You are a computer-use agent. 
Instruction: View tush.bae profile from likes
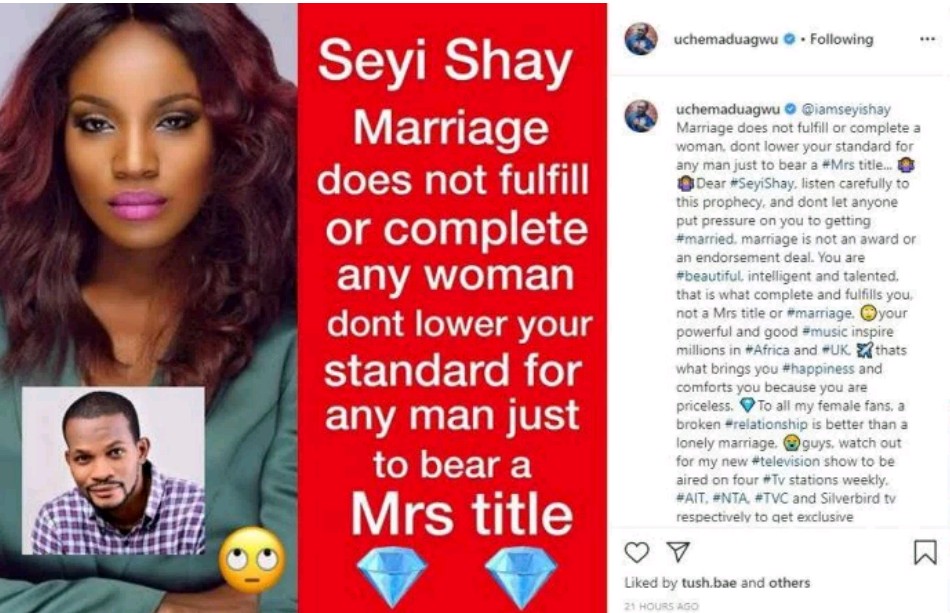pyautogui.click(x=709, y=583)
